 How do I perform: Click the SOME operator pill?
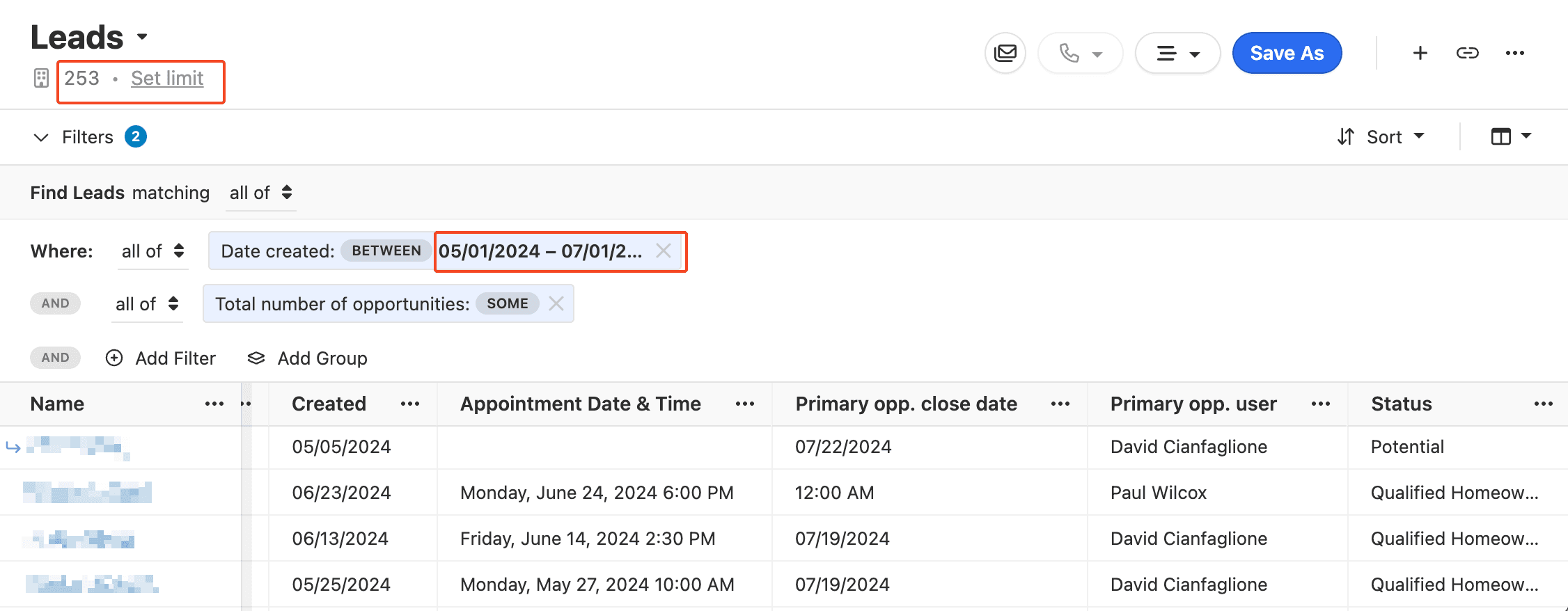tap(508, 303)
